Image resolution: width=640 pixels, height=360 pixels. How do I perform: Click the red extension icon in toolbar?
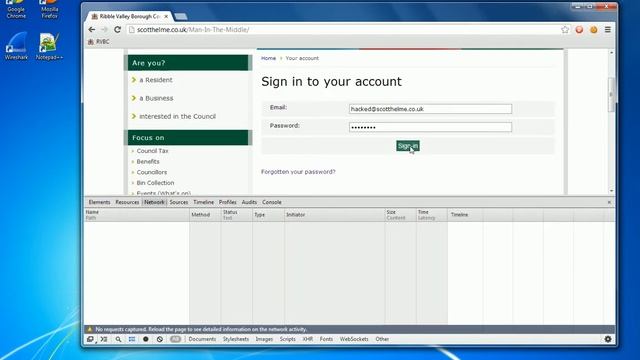pos(579,29)
